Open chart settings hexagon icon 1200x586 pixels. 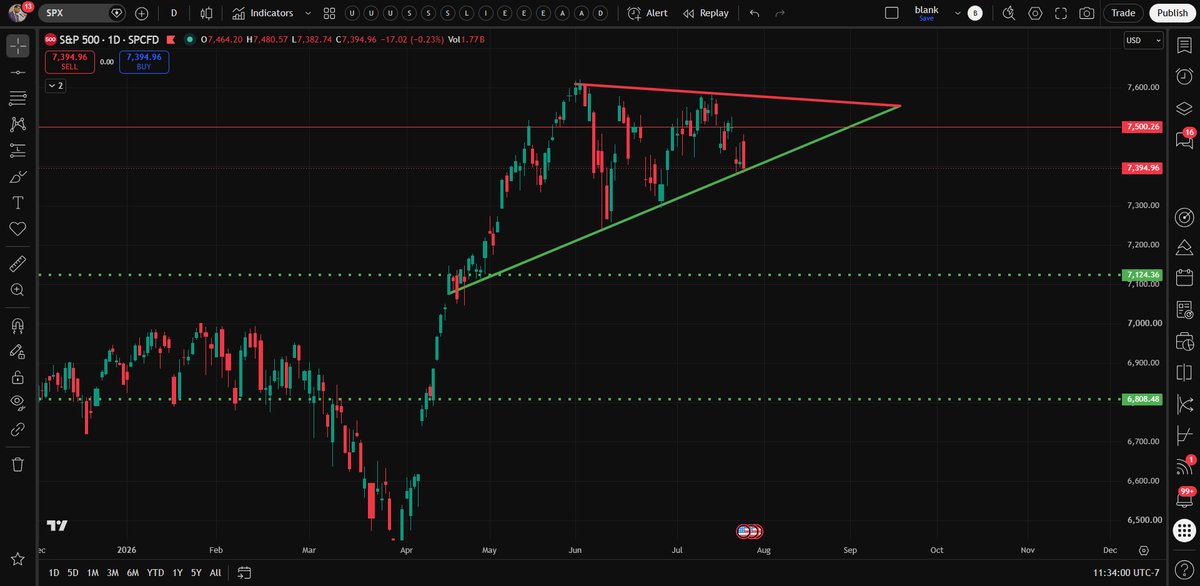1035,13
